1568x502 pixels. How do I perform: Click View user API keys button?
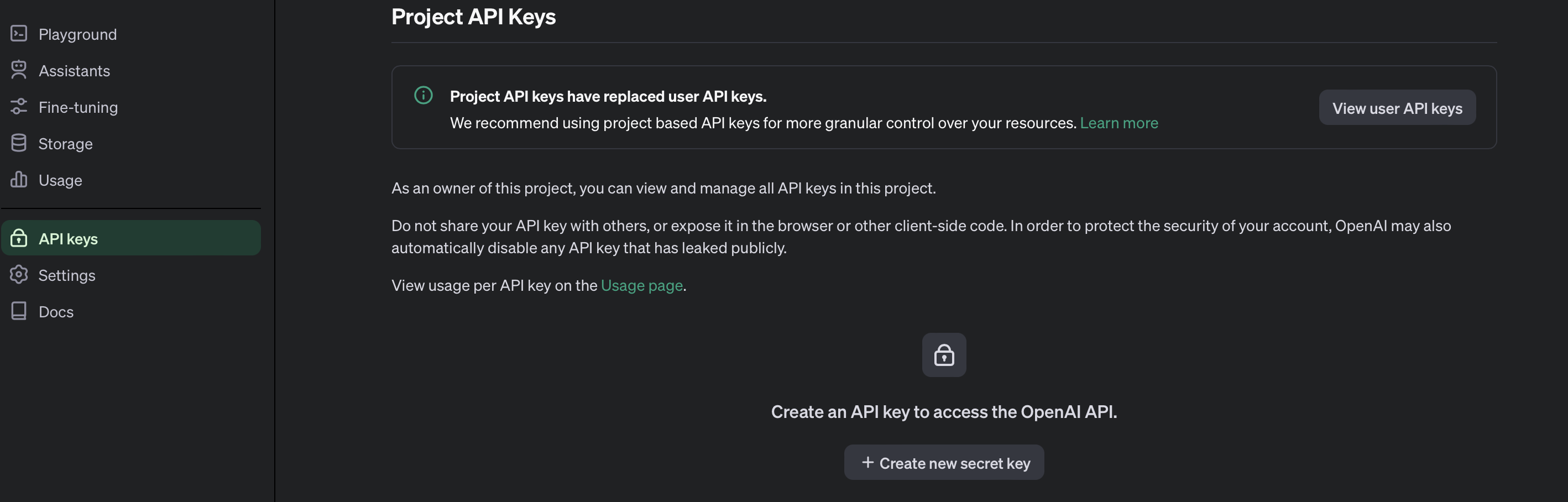coord(1397,108)
